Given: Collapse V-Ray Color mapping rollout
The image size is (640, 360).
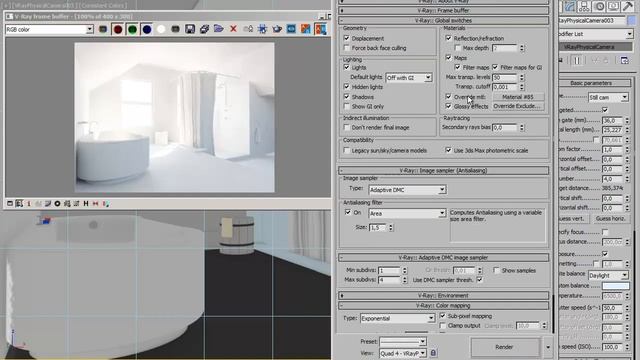Looking at the screenshot, I should click(x=444, y=305).
